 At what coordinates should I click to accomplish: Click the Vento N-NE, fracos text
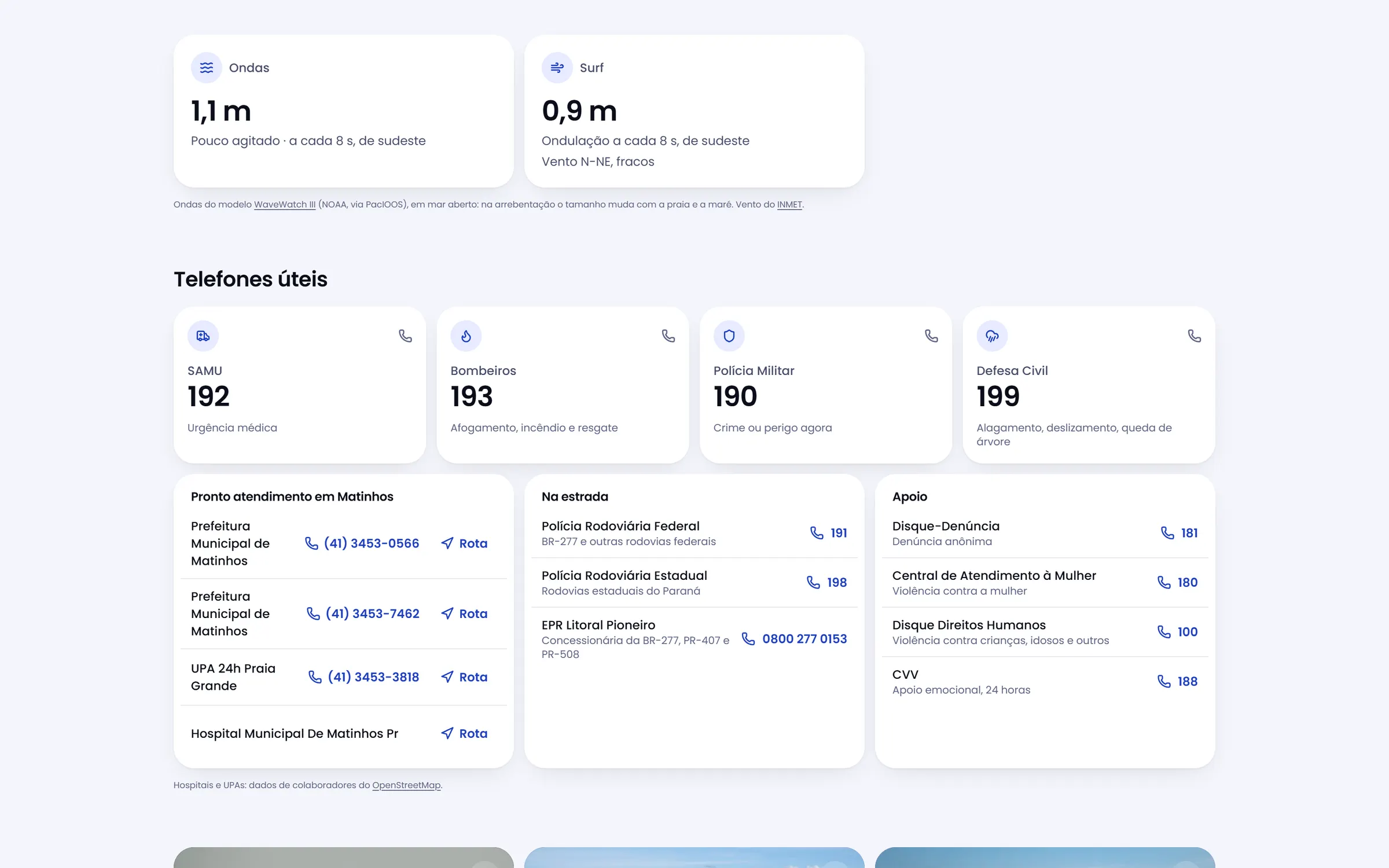coord(598,161)
